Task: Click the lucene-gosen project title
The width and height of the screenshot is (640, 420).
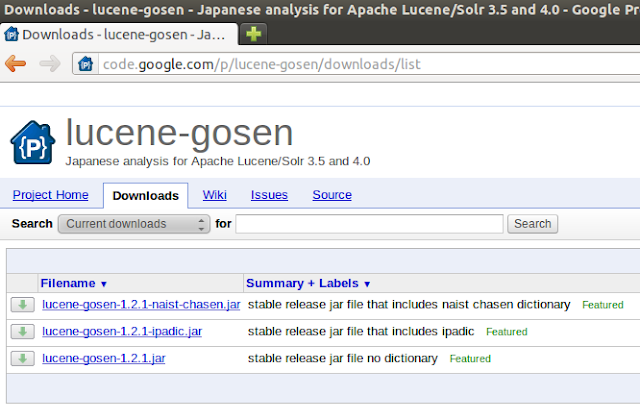Action: tap(180, 133)
